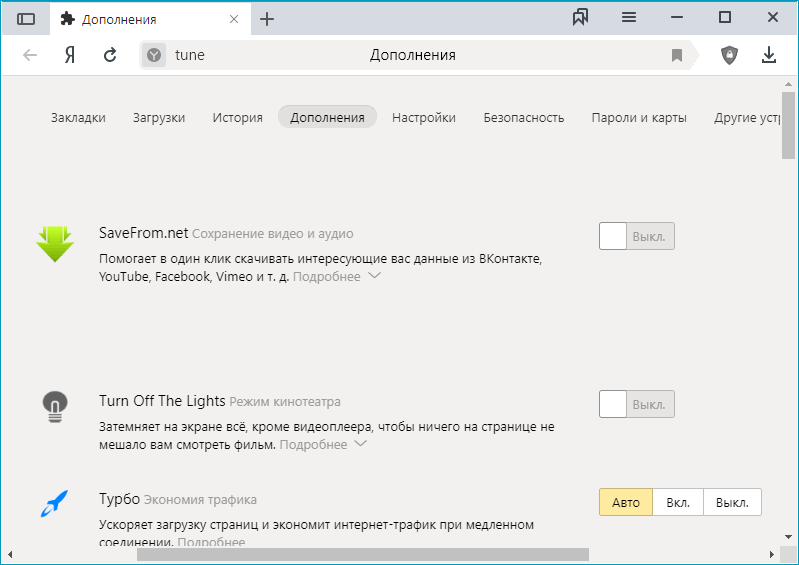The height and width of the screenshot is (565, 799).
Task: Click the site info icon next to tune
Action: (154, 55)
